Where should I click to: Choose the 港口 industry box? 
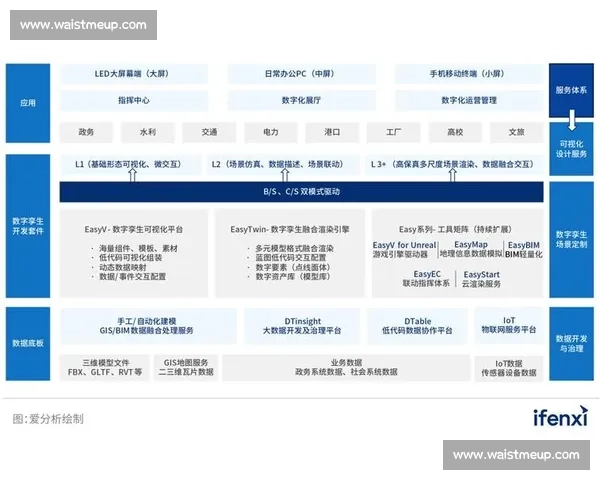(332, 132)
